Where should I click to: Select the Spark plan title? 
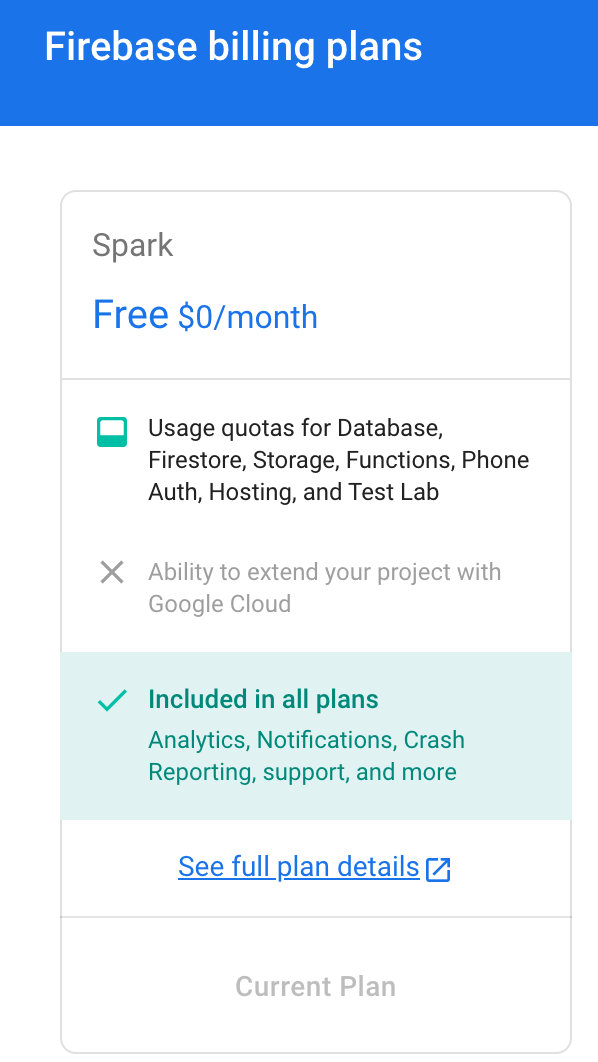coord(133,245)
